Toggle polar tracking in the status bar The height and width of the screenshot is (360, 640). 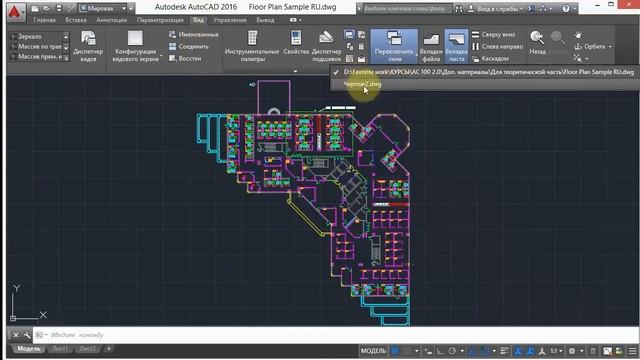(452, 351)
